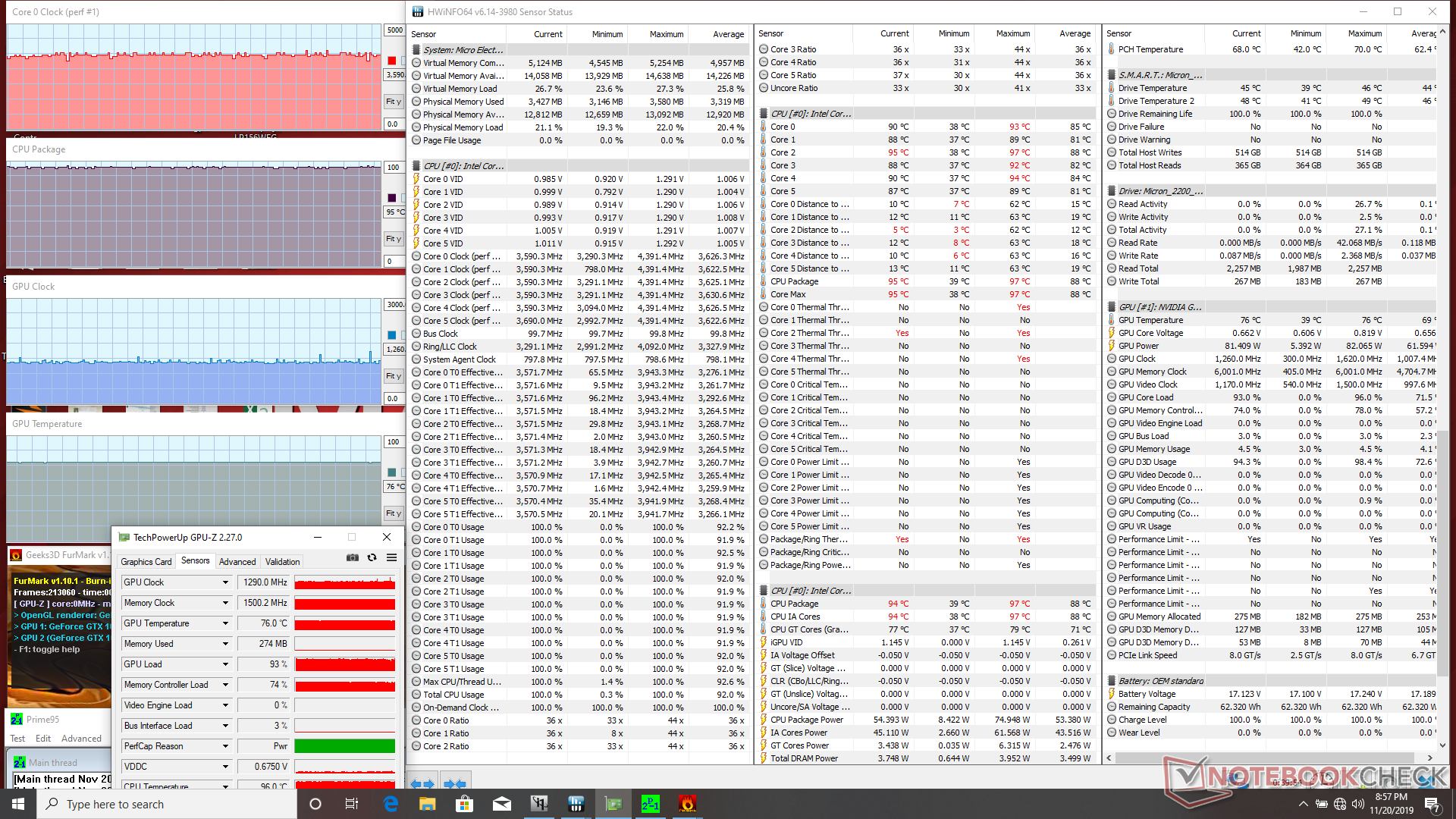This screenshot has height=819, width=1456.
Task: Open Cortana from the taskbar
Action: click(x=315, y=804)
